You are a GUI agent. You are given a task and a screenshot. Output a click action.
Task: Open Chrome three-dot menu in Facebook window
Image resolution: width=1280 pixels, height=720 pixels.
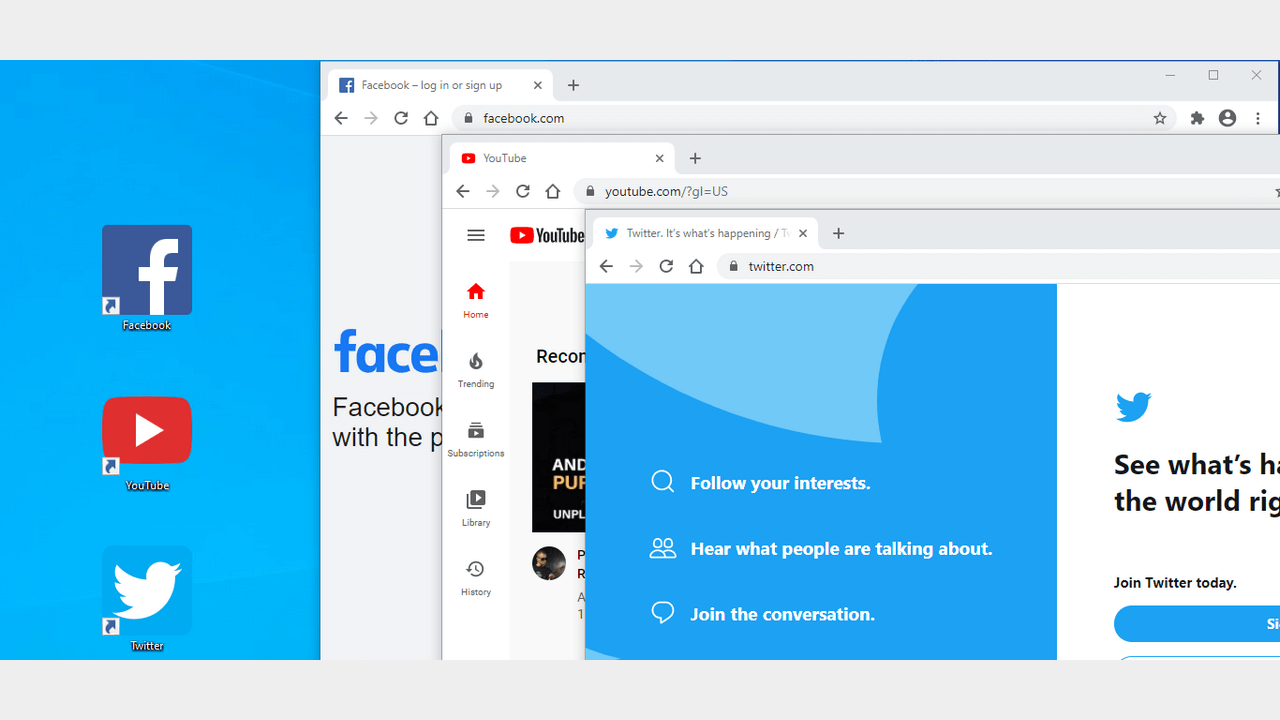tap(1258, 118)
